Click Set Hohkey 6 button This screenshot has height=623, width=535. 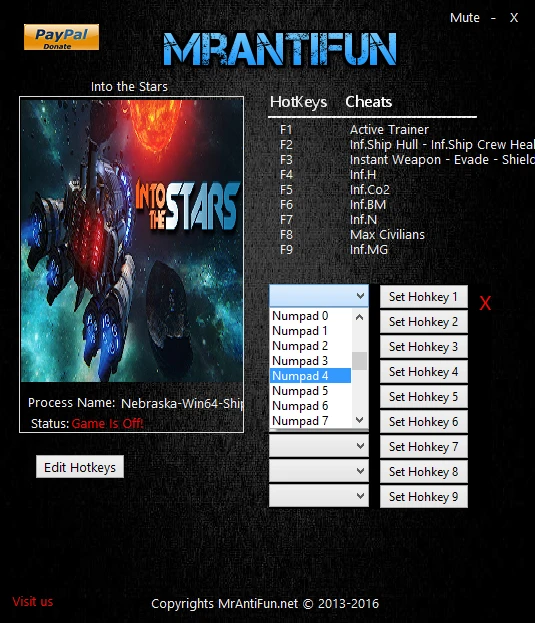(423, 422)
